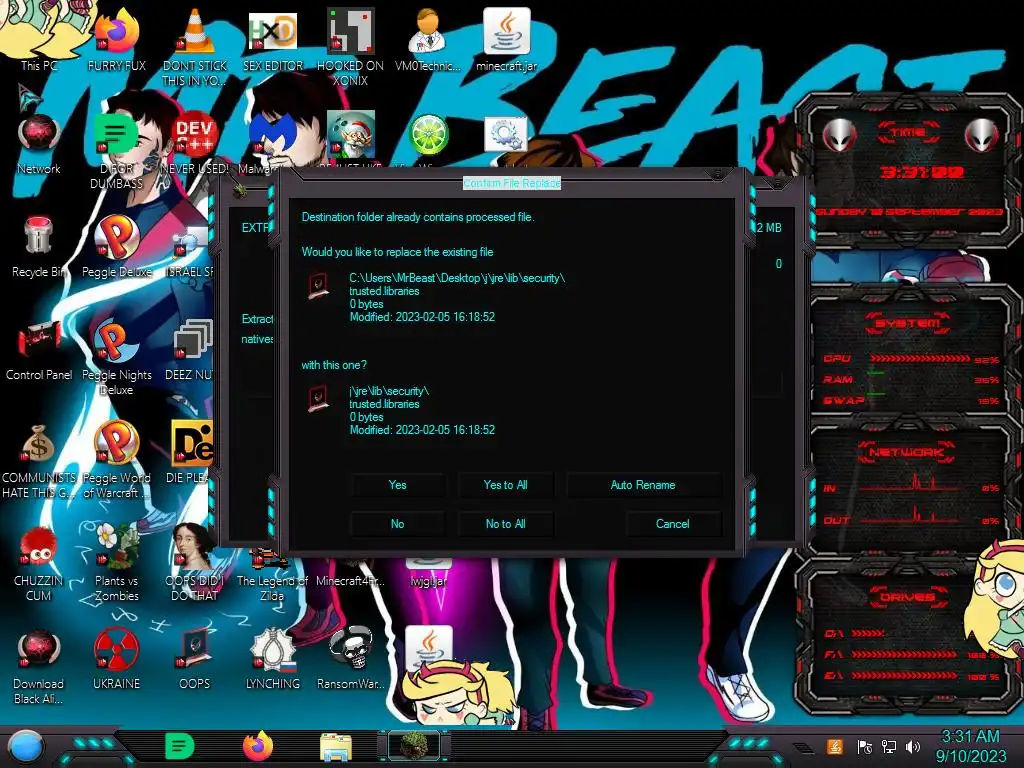
Task: Launch Peggle Deluxe from desktop
Action: 116,247
